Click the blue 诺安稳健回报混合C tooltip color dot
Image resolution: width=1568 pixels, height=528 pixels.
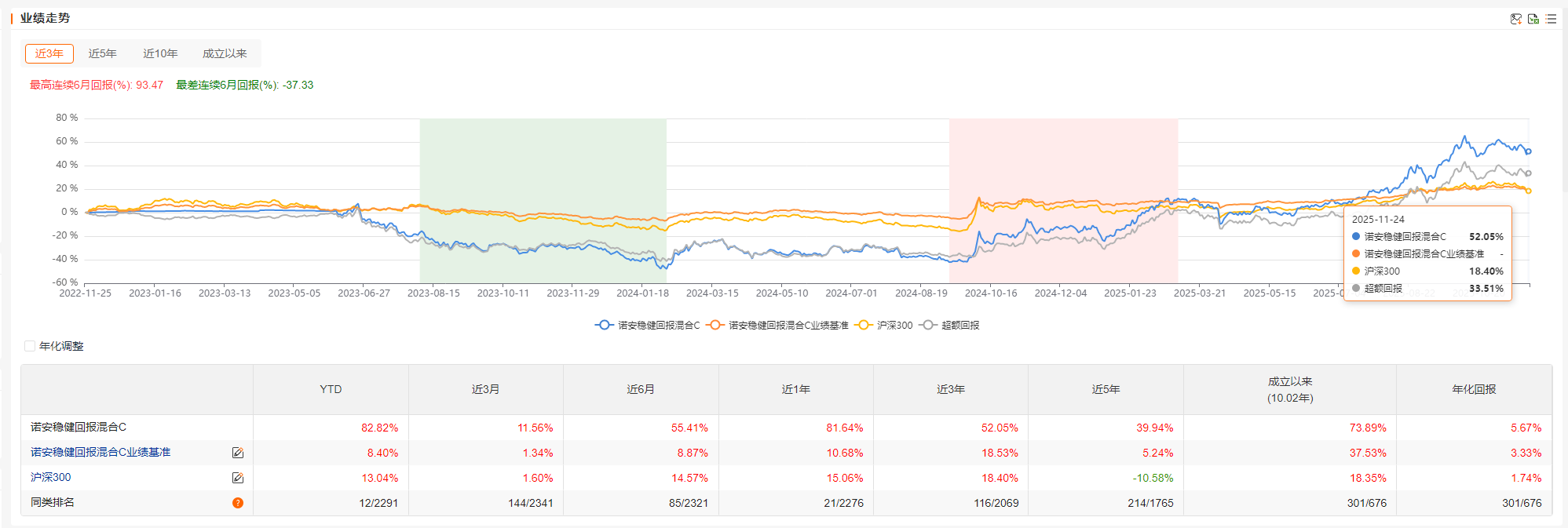pos(1356,236)
